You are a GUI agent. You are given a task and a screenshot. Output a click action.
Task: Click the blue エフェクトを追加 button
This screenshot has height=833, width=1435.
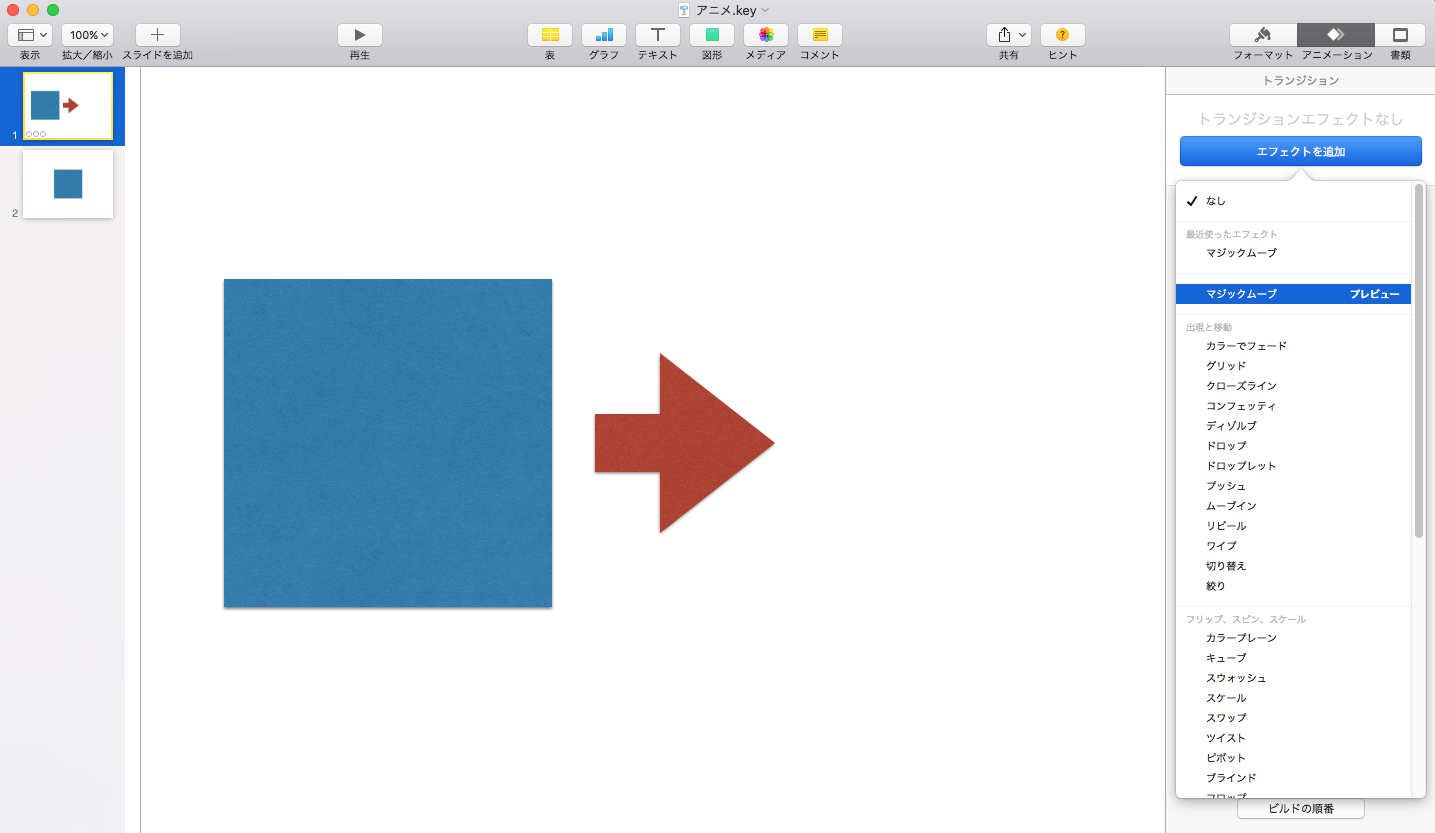[1300, 152]
